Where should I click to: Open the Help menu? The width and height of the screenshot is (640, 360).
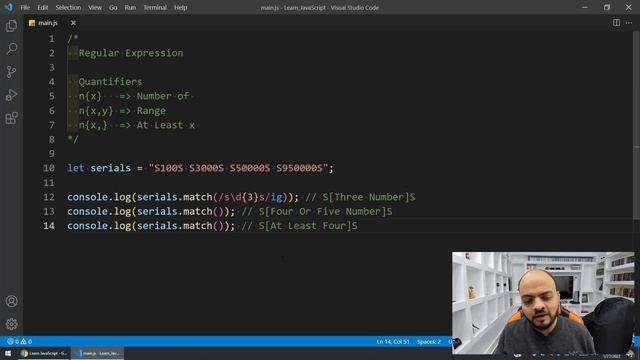[x=180, y=7]
